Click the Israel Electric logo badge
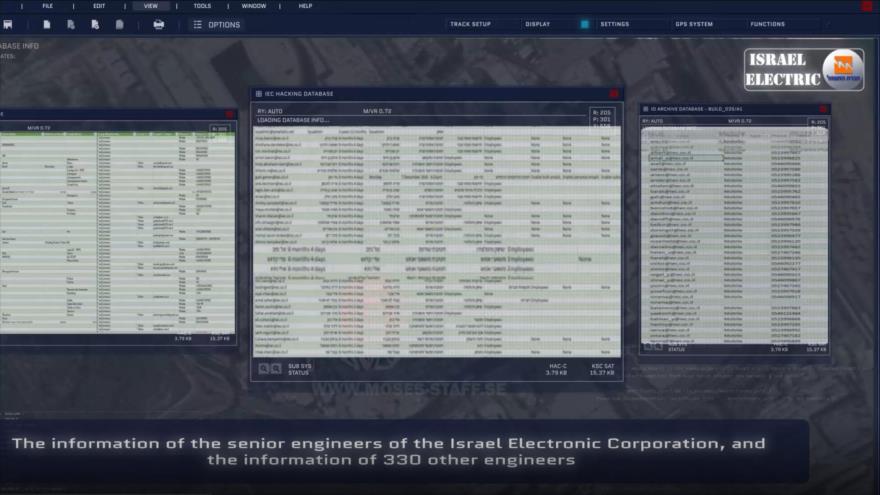 point(804,70)
